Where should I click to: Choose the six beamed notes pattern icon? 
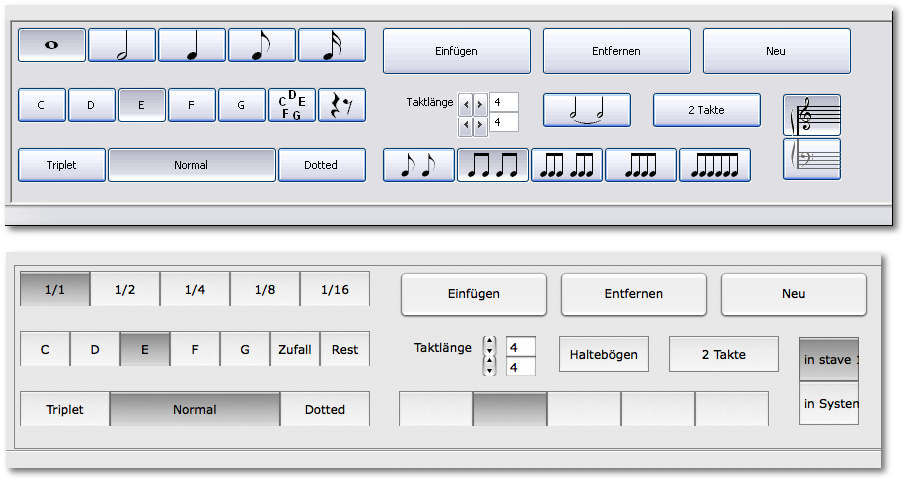tap(715, 165)
